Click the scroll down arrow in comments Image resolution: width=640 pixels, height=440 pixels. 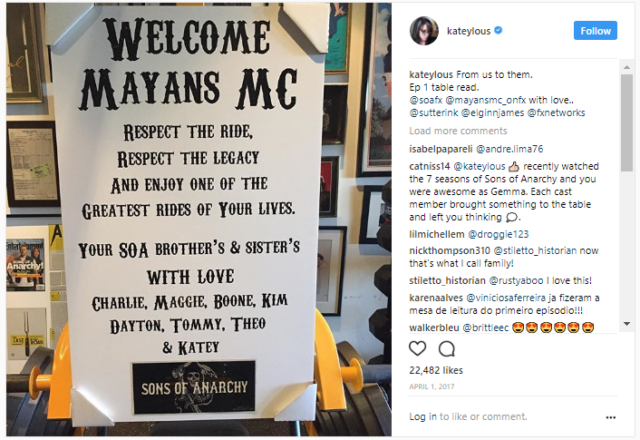coord(627,324)
